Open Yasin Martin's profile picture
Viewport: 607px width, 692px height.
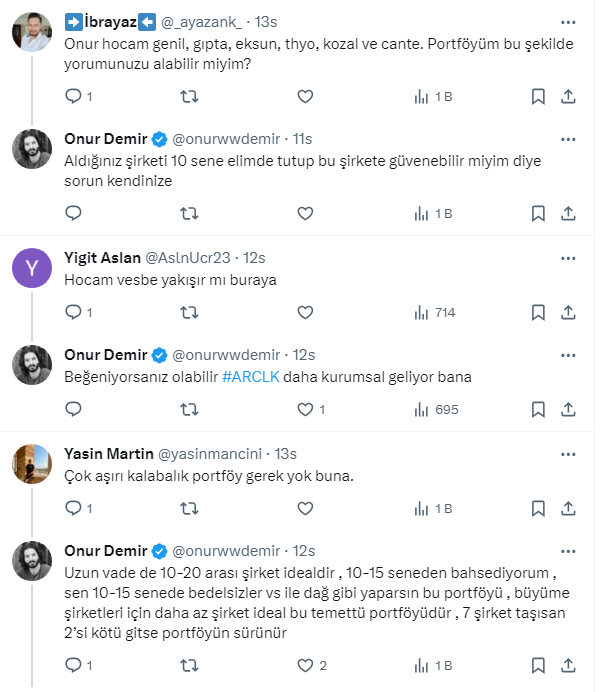click(31, 463)
